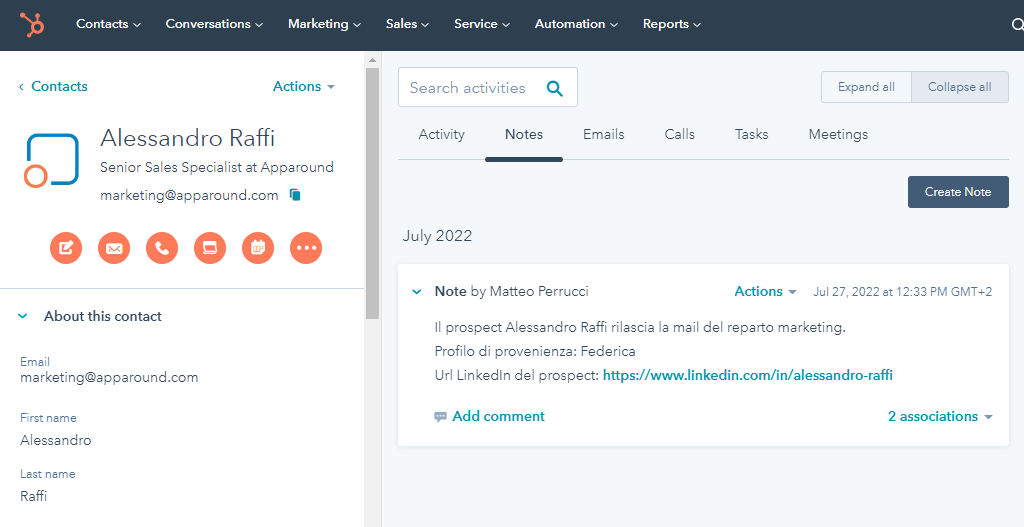Click the left panel vertical scrollbar
1024x527 pixels.
(x=372, y=190)
